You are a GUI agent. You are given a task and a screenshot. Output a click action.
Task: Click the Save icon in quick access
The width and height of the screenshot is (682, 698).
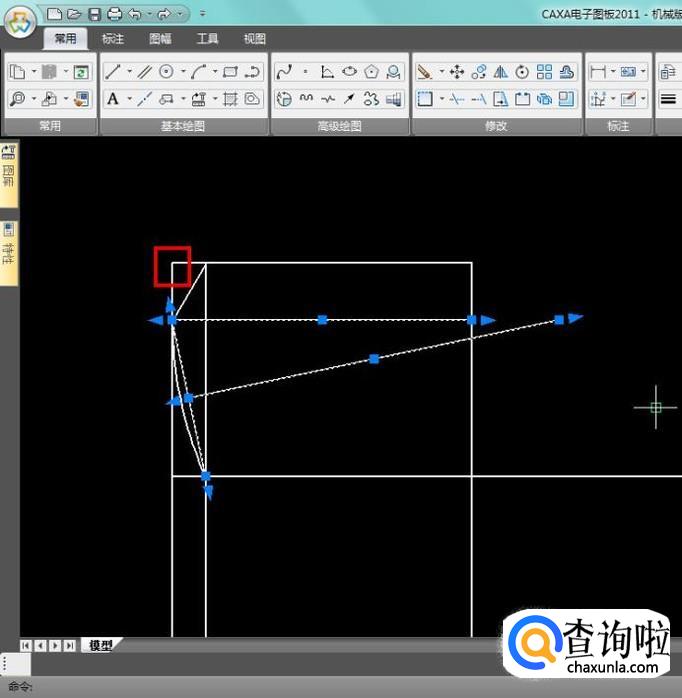coord(94,14)
